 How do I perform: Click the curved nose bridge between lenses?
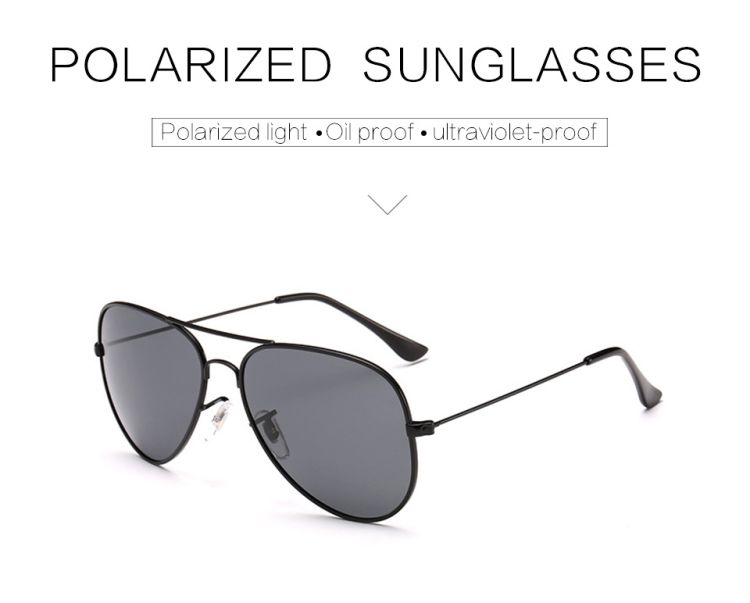click(x=223, y=367)
